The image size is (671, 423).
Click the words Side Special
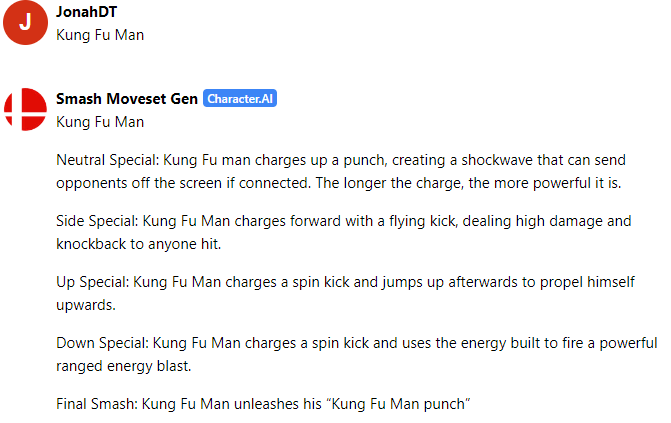pyautogui.click(x=97, y=221)
